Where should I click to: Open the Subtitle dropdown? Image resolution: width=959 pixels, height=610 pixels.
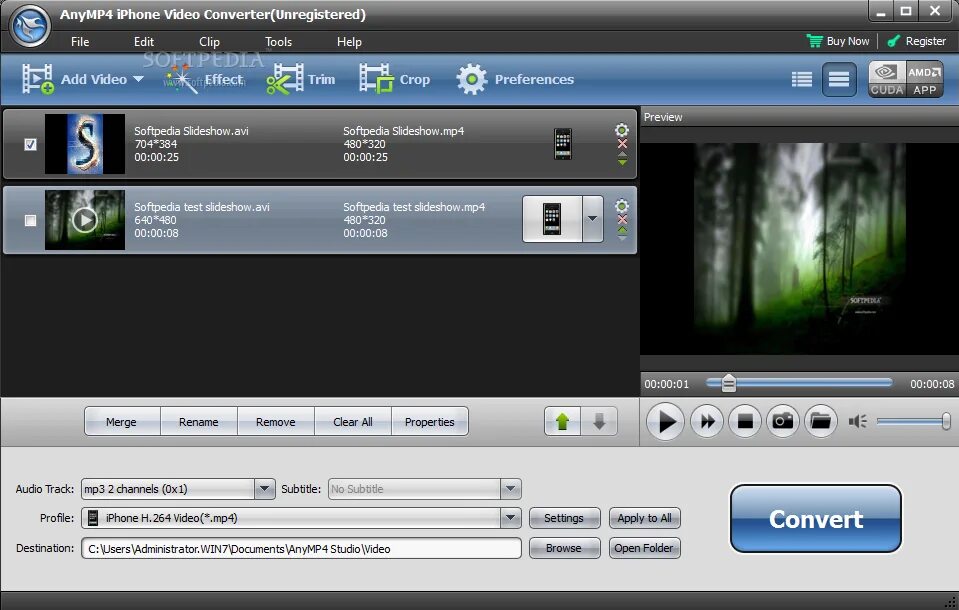click(511, 489)
